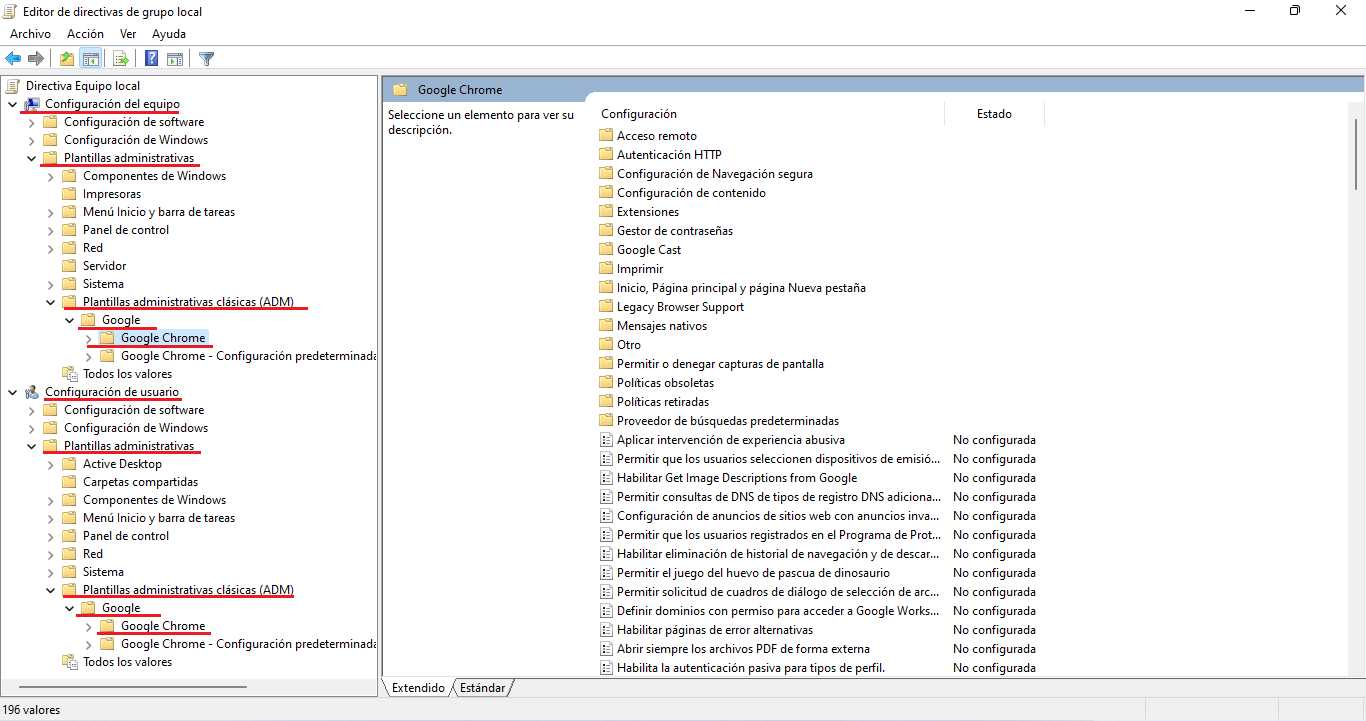
Task: Click the folder icon beside Servidor
Action: coord(69,265)
